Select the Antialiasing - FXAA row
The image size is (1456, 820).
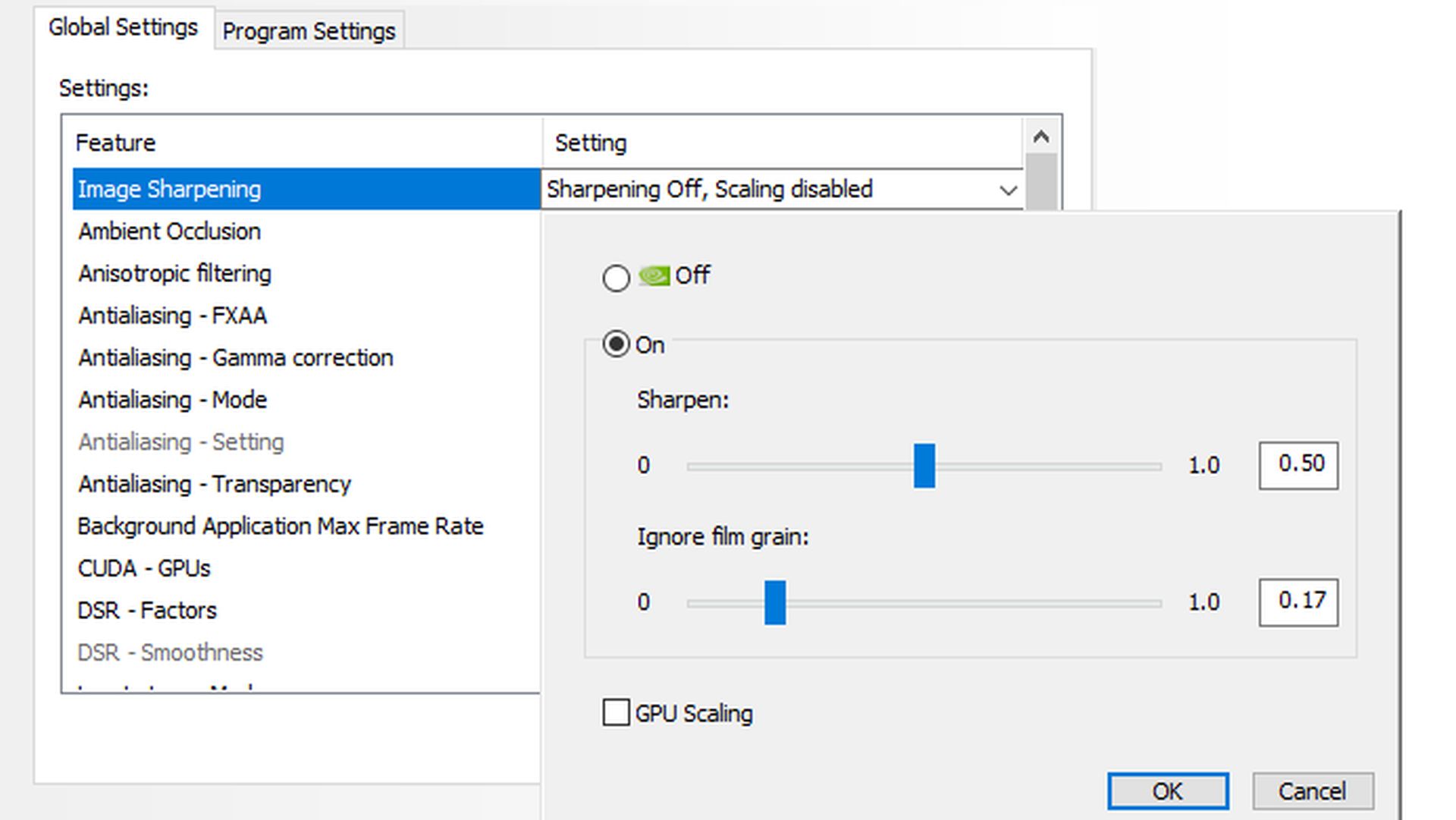click(172, 316)
